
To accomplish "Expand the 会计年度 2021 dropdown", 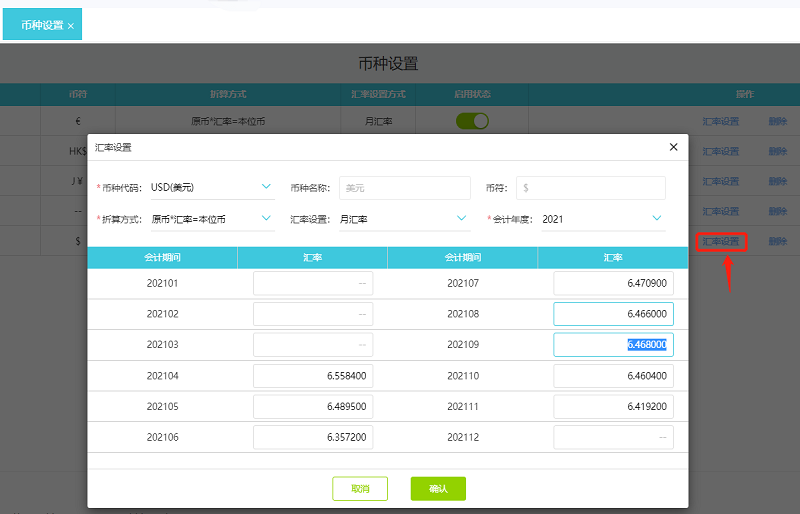I will [x=602, y=218].
